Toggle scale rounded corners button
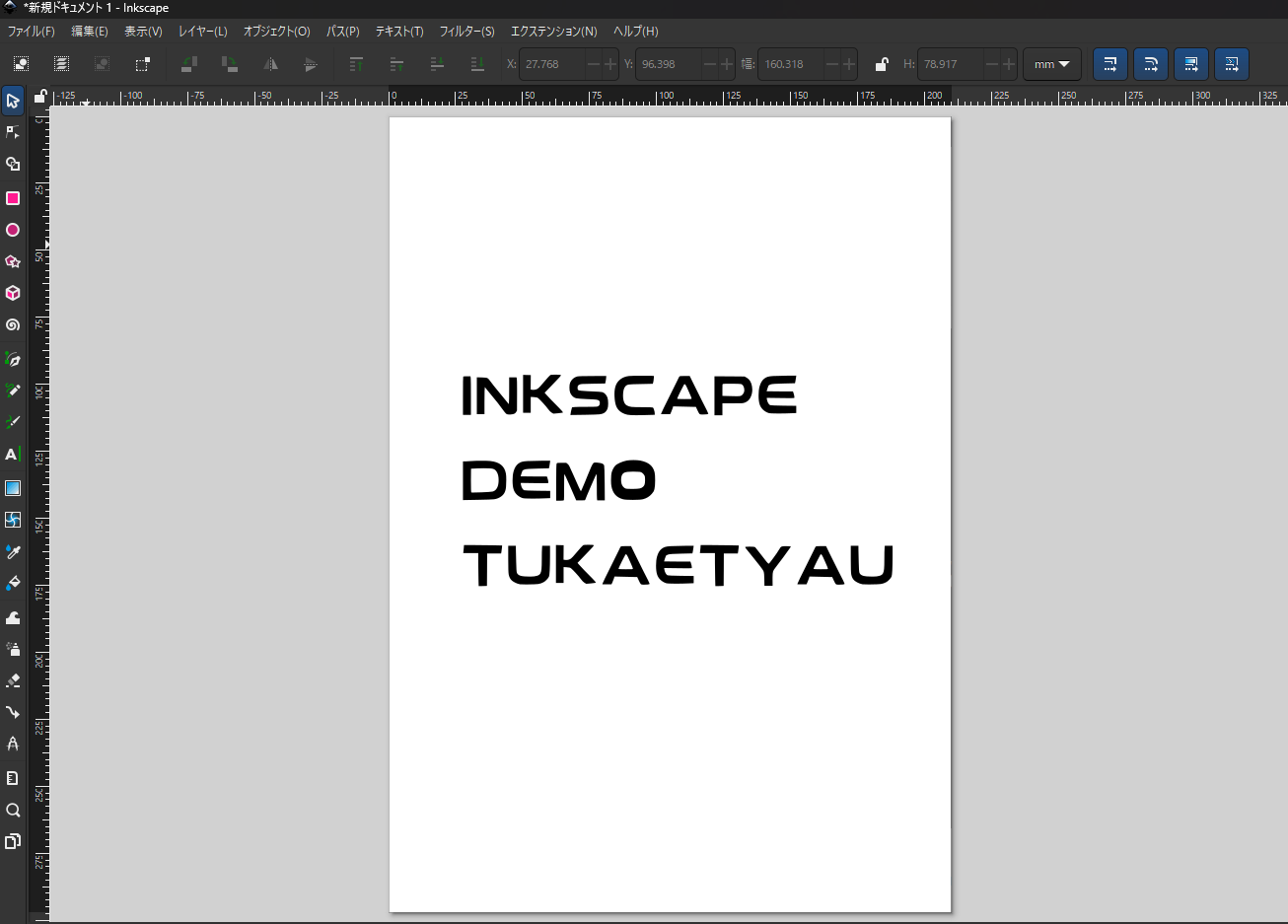 tap(1151, 64)
